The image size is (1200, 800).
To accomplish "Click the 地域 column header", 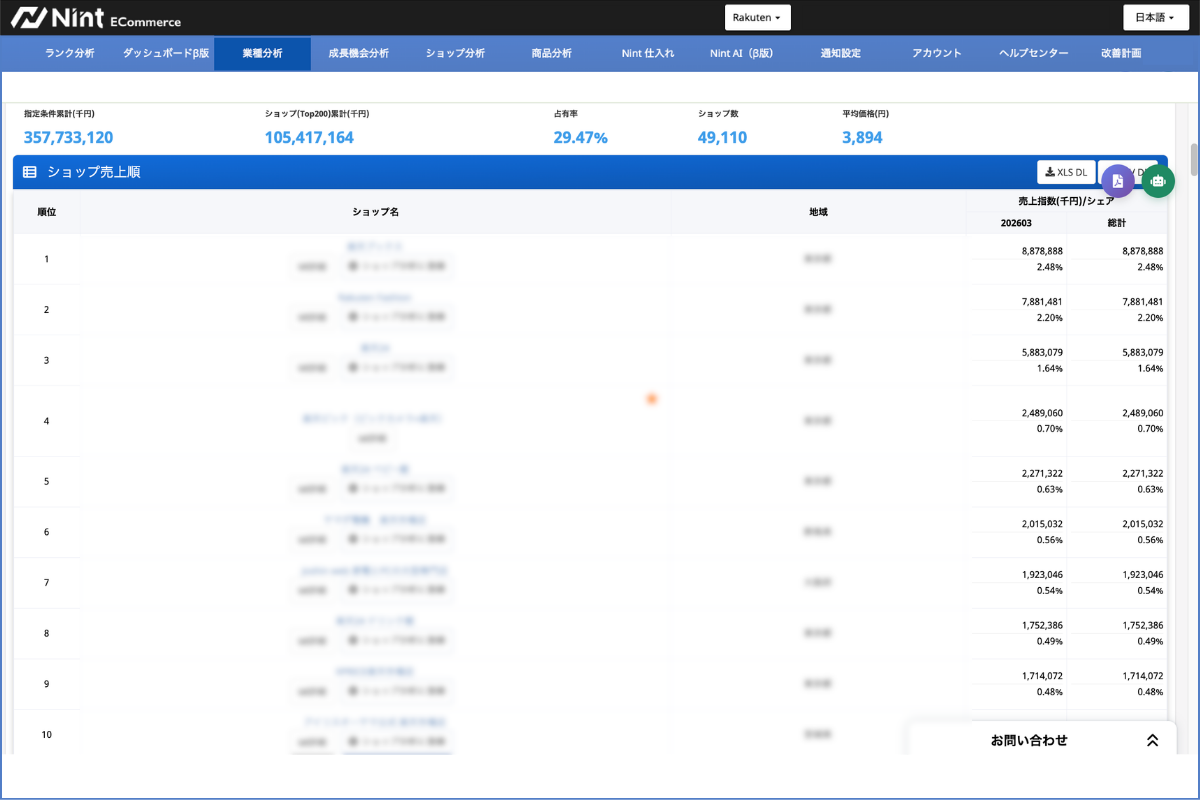I will (818, 212).
